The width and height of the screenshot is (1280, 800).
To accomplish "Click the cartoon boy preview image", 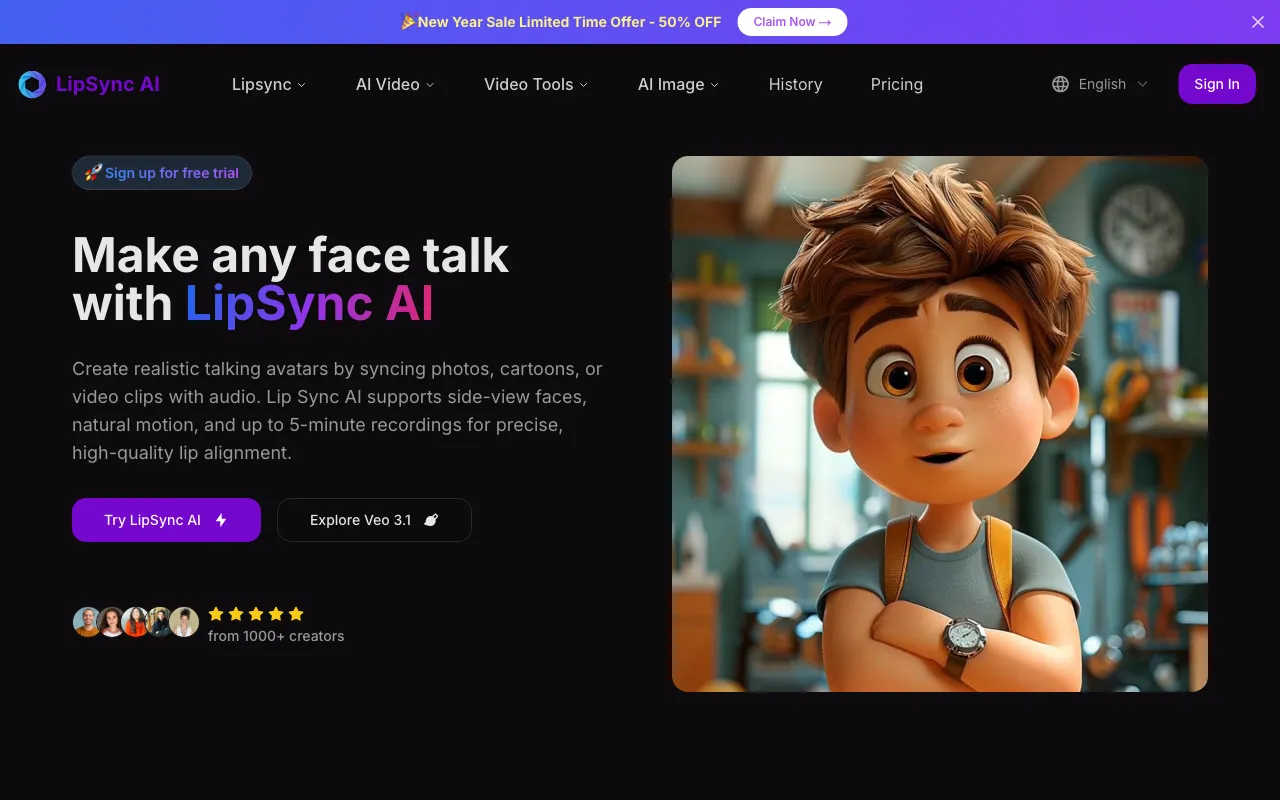I will tap(940, 424).
